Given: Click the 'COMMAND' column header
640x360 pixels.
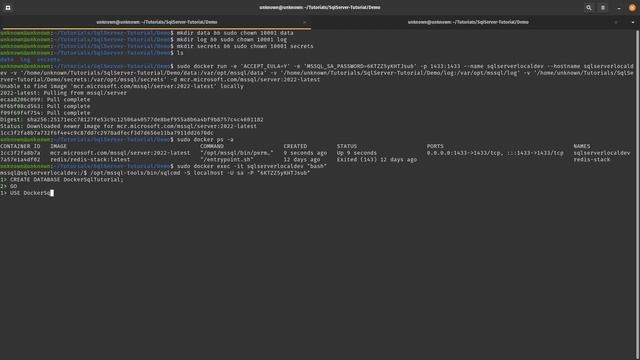Looking at the screenshot, I should pyautogui.click(x=212, y=146).
